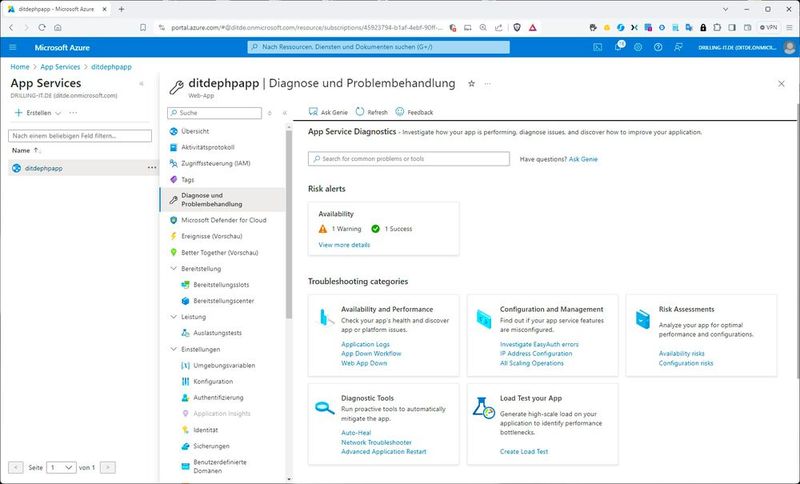
Task: Open the browser home icon
Action: (58, 28)
